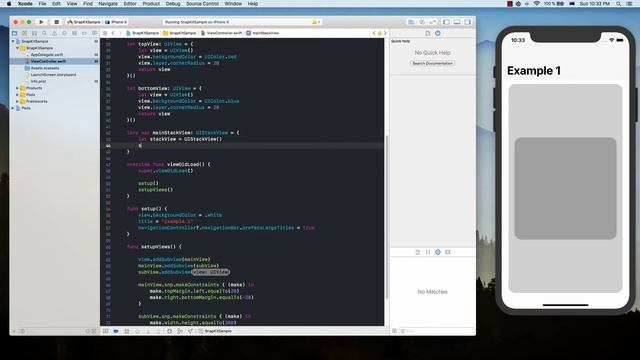This screenshot has height=360, width=640.
Task: Open the Navigate menu
Action: coord(108,4)
